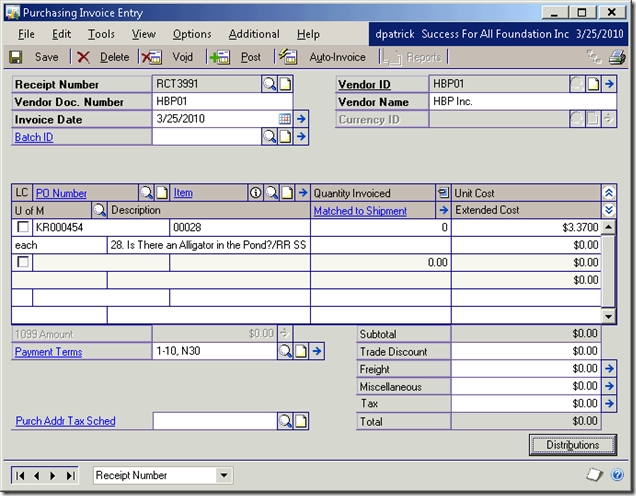
Task: Click the note icon beside Payment Terms
Action: tap(301, 351)
